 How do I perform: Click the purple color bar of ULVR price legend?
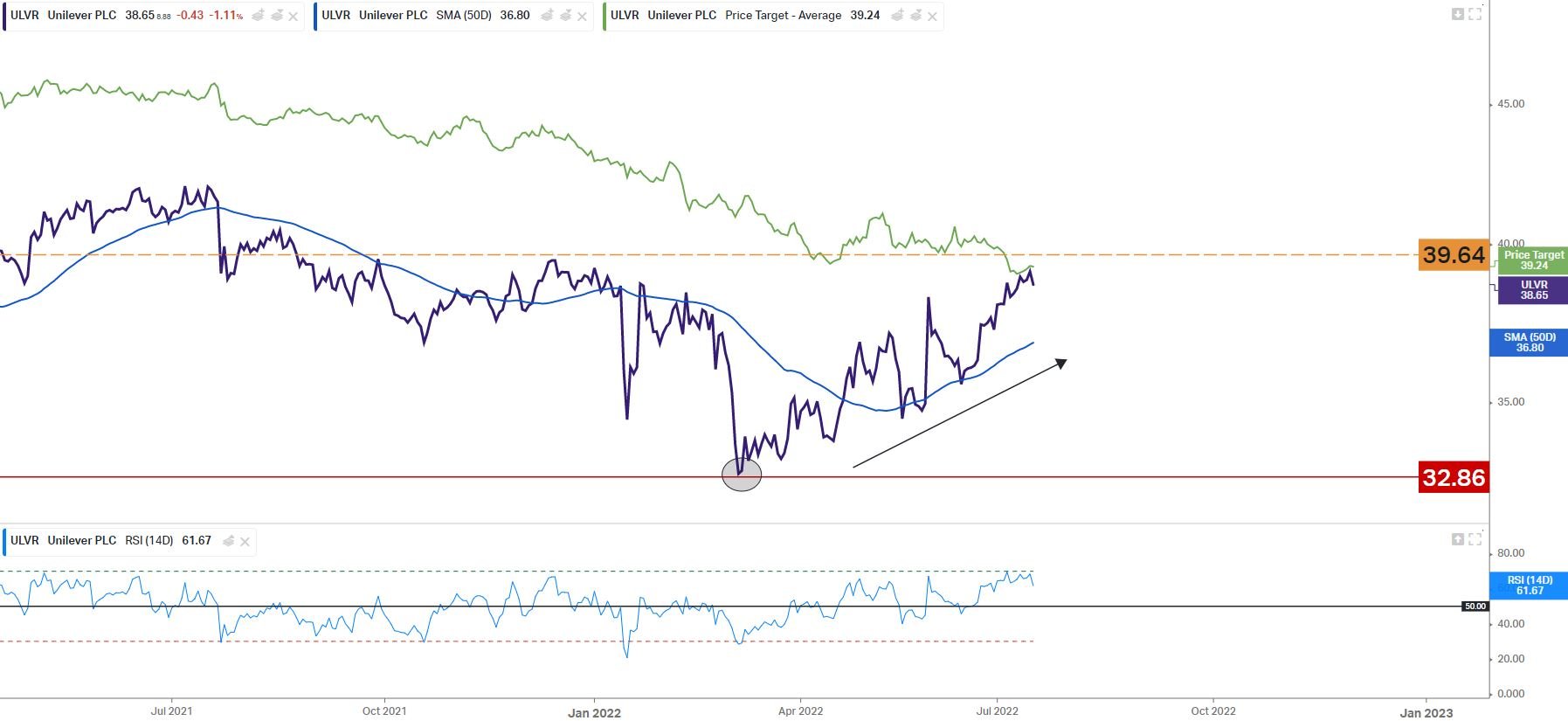click(x=4, y=16)
